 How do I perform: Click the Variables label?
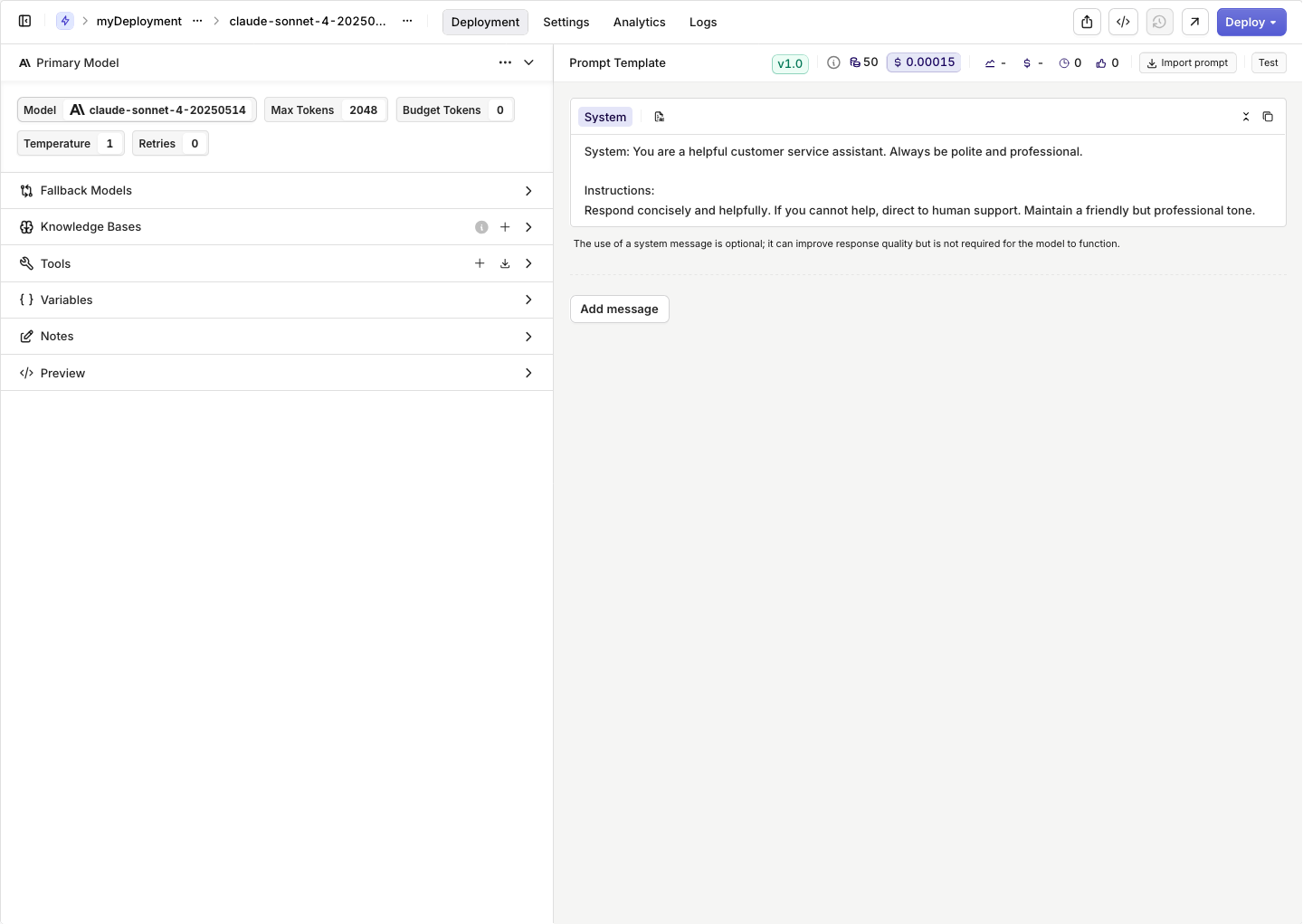(x=66, y=300)
